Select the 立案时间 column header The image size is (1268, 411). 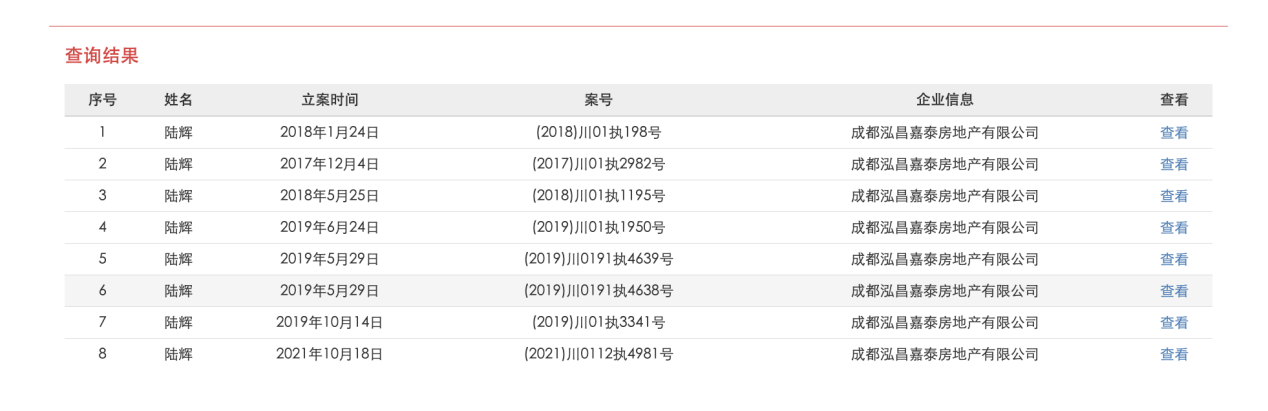point(329,100)
